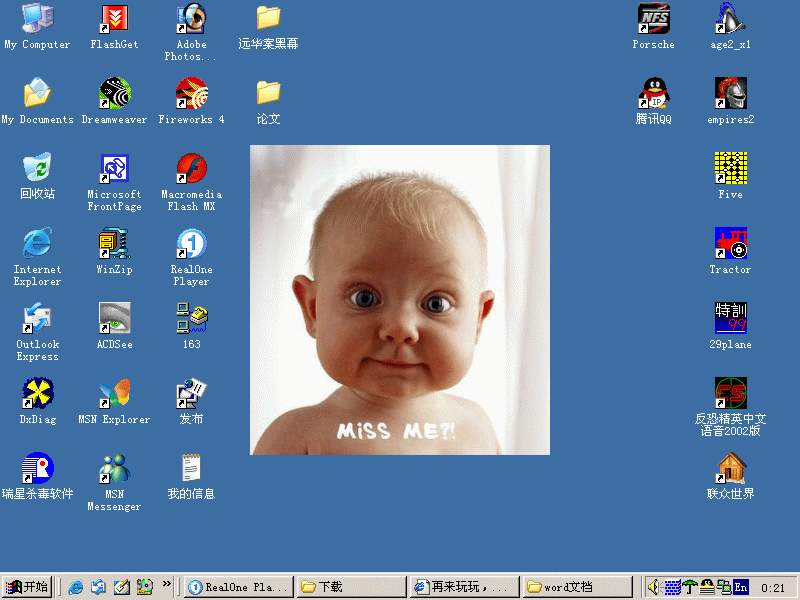This screenshot has width=800, height=600.
Task: Click the Dreamweaver shortcut icon
Action: pos(114,94)
